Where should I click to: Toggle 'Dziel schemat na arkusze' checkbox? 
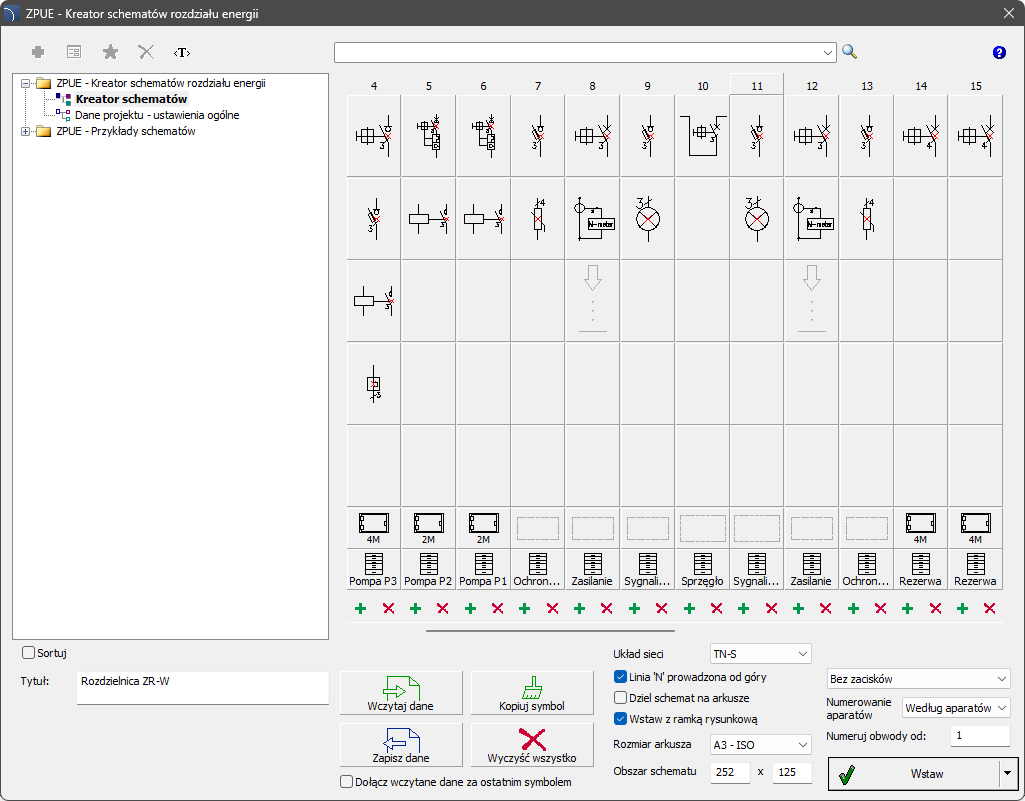tap(621, 698)
